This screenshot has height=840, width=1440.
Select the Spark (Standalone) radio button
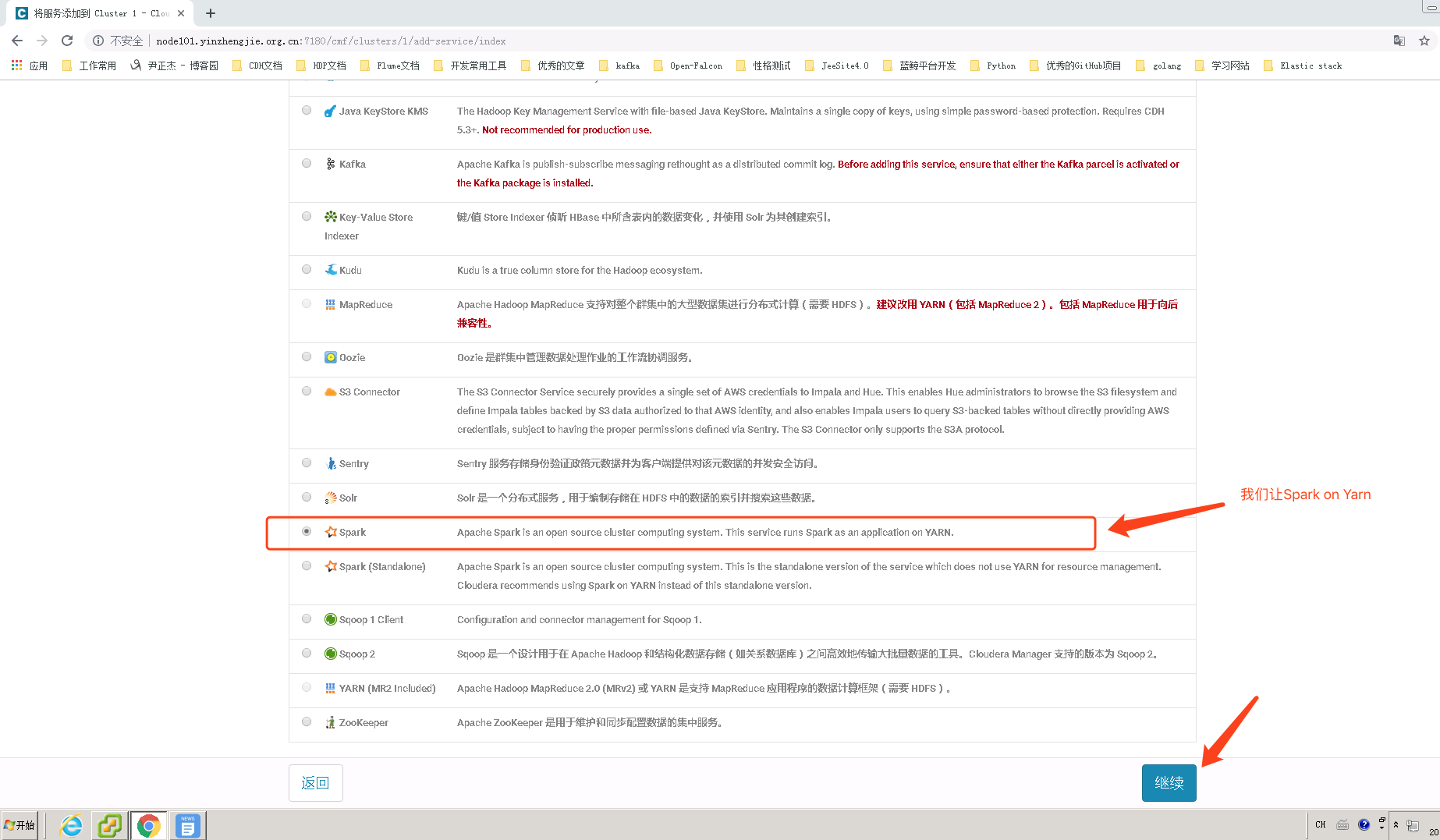pyautogui.click(x=306, y=565)
